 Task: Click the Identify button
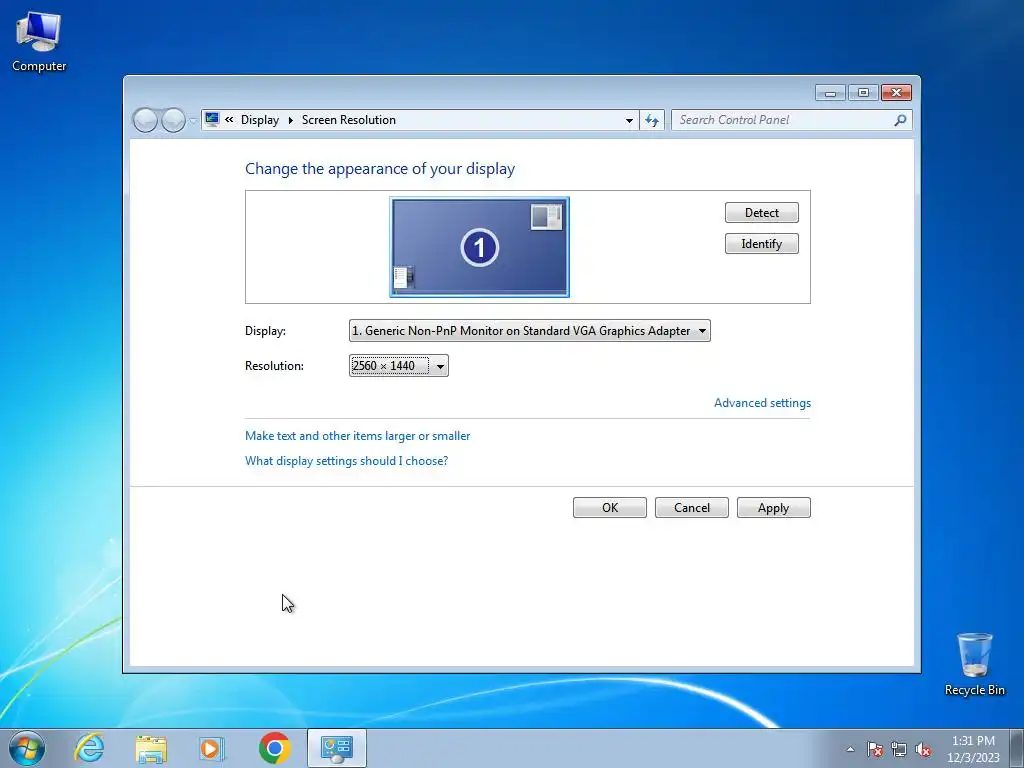point(761,244)
